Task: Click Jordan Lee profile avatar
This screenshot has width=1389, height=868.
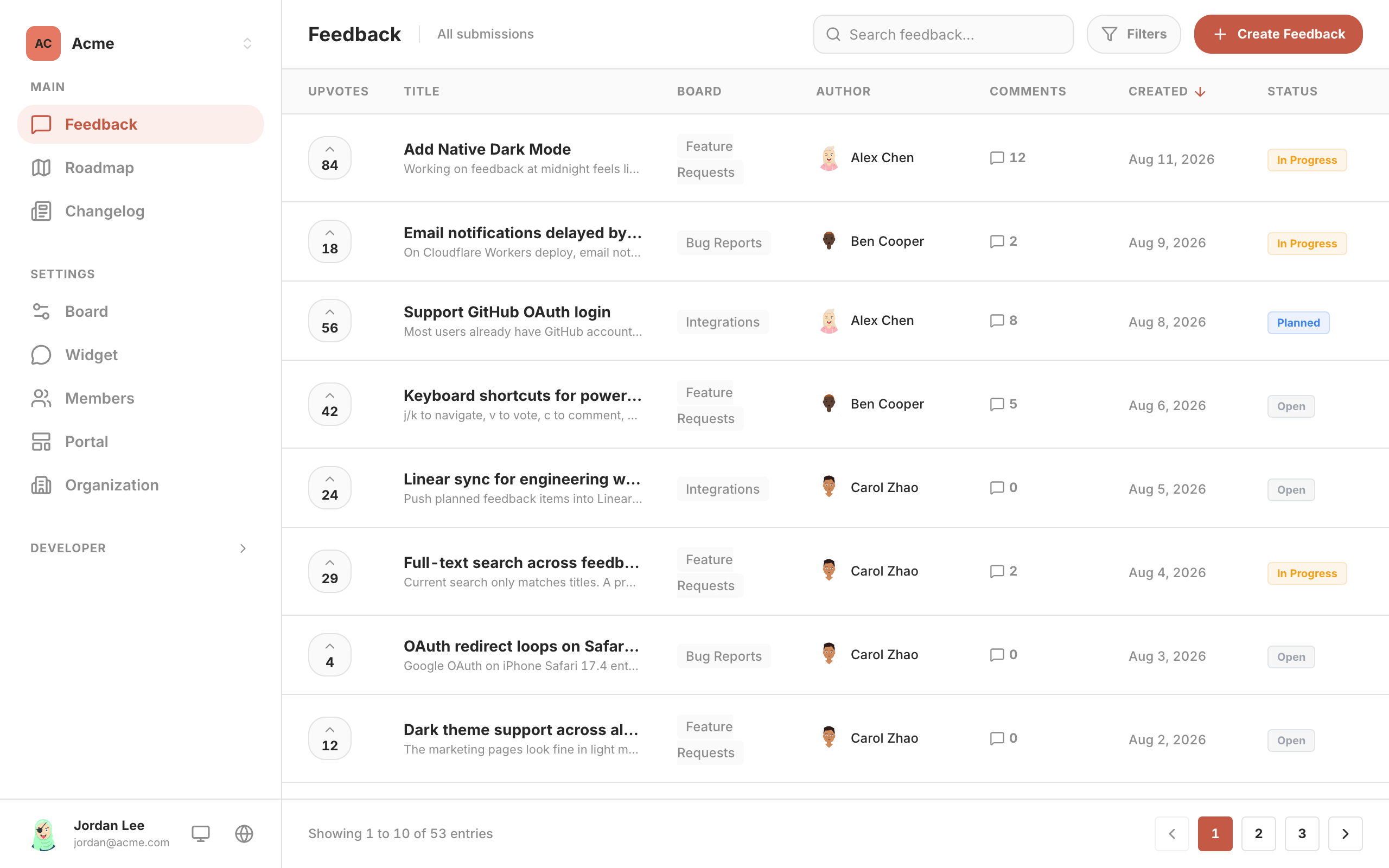Action: pos(43,834)
